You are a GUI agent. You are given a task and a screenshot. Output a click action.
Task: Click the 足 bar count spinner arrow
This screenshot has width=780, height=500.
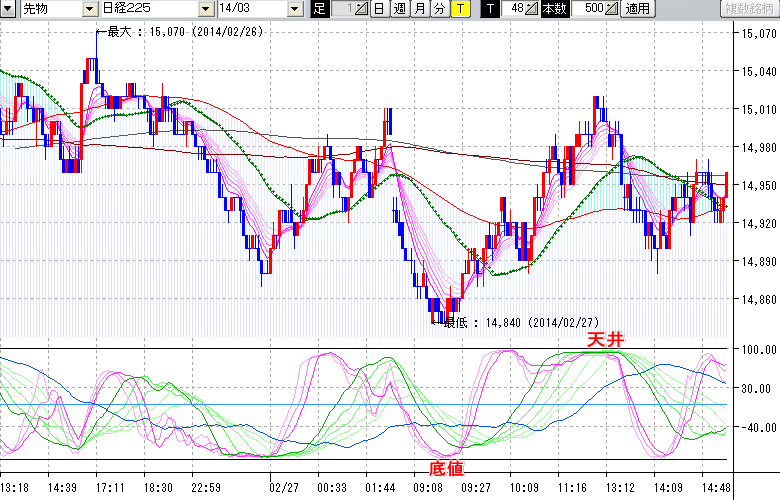pyautogui.click(x=363, y=9)
